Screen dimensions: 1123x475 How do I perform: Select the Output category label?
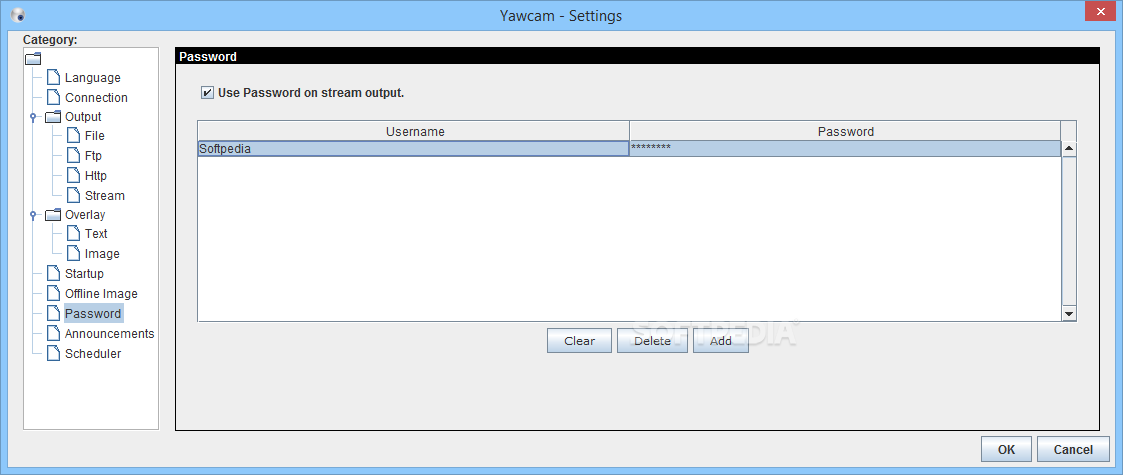tap(83, 117)
